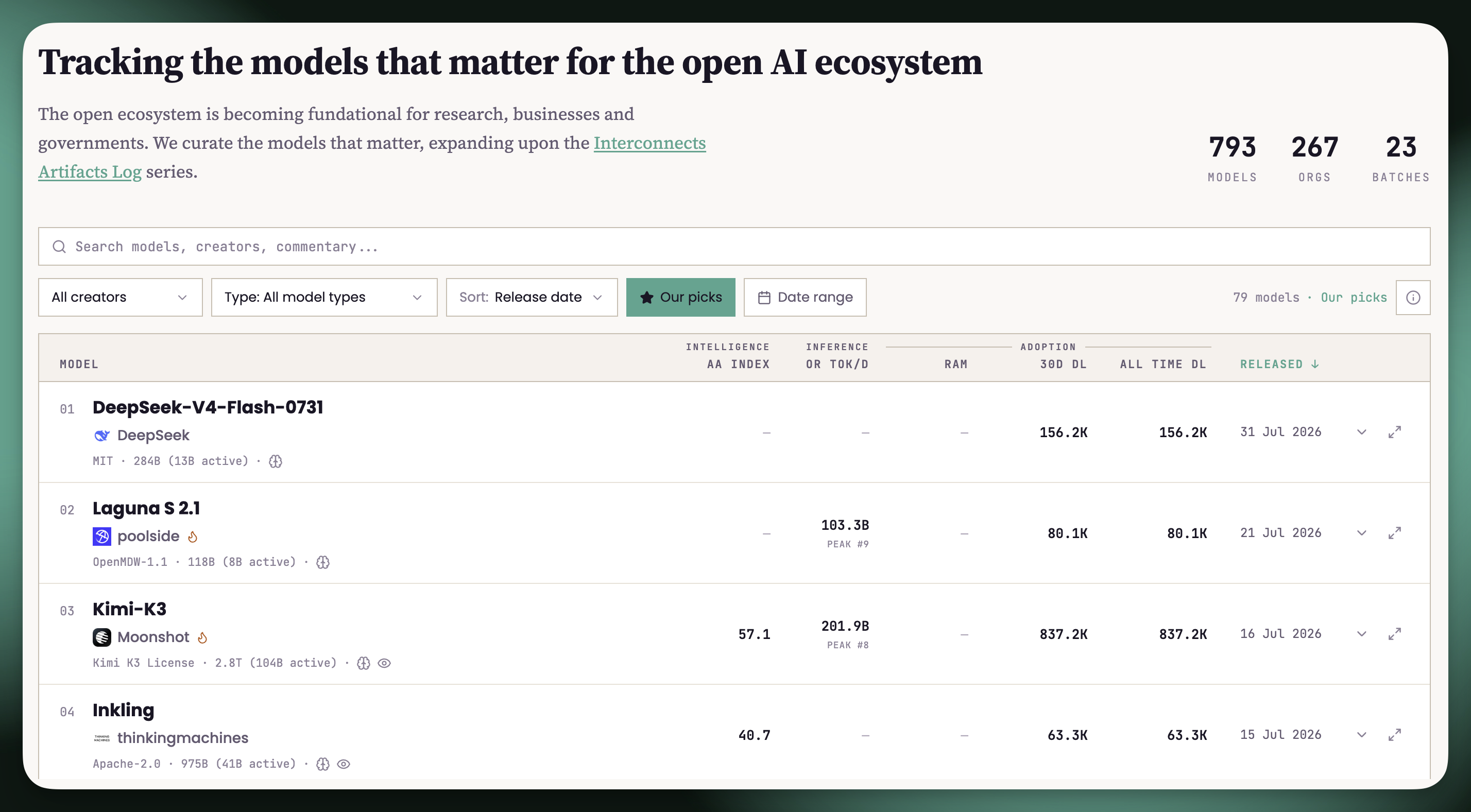Click flame icon next to Moonshot
This screenshot has width=1471, height=812.
202,638
